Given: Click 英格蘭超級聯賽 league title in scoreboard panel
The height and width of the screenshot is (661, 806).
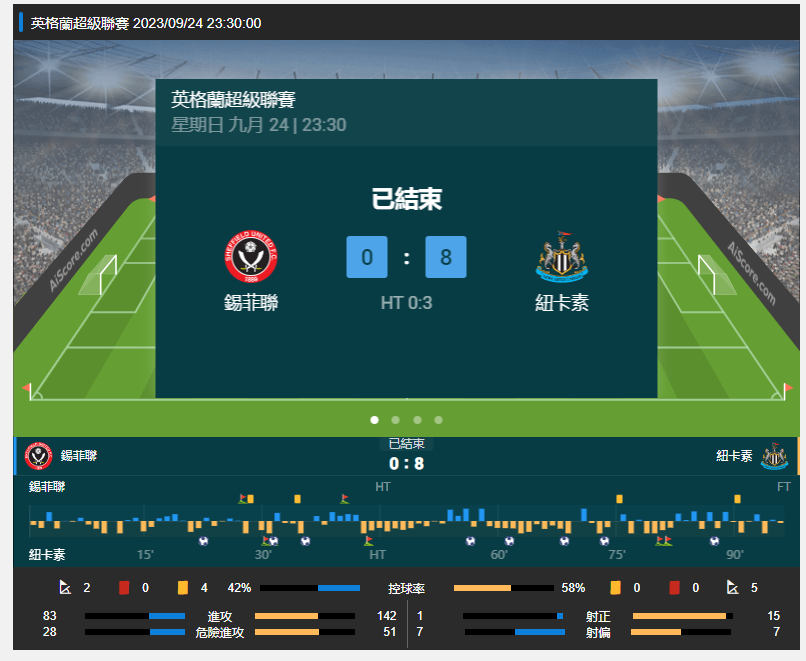Looking at the screenshot, I should (233, 99).
